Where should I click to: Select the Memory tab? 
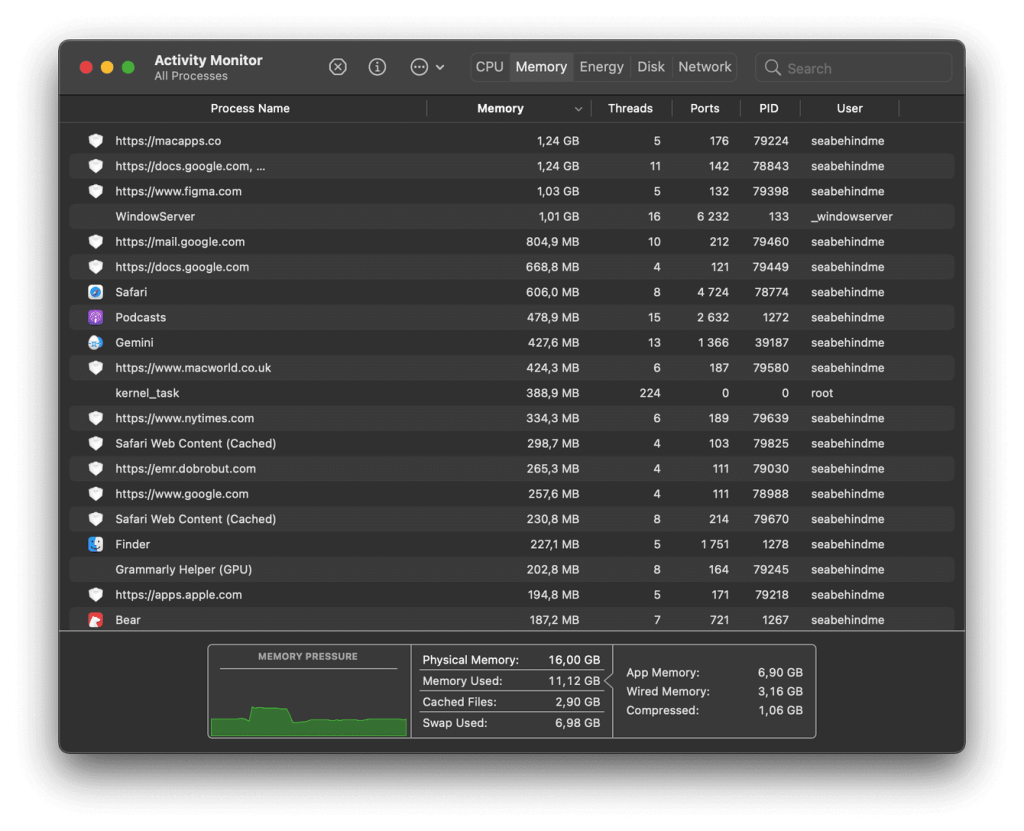[x=541, y=67]
